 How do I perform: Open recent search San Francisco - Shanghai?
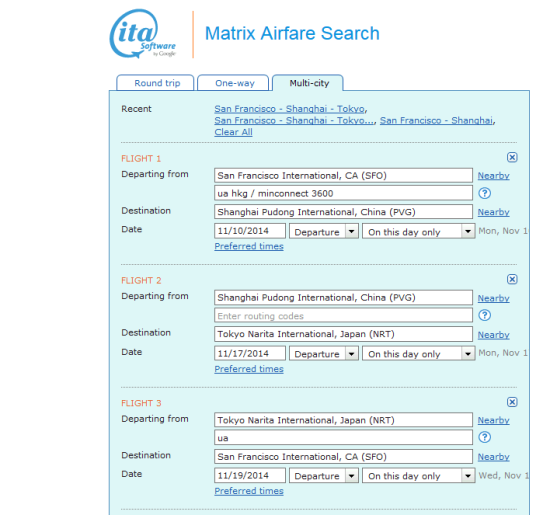(x=436, y=120)
